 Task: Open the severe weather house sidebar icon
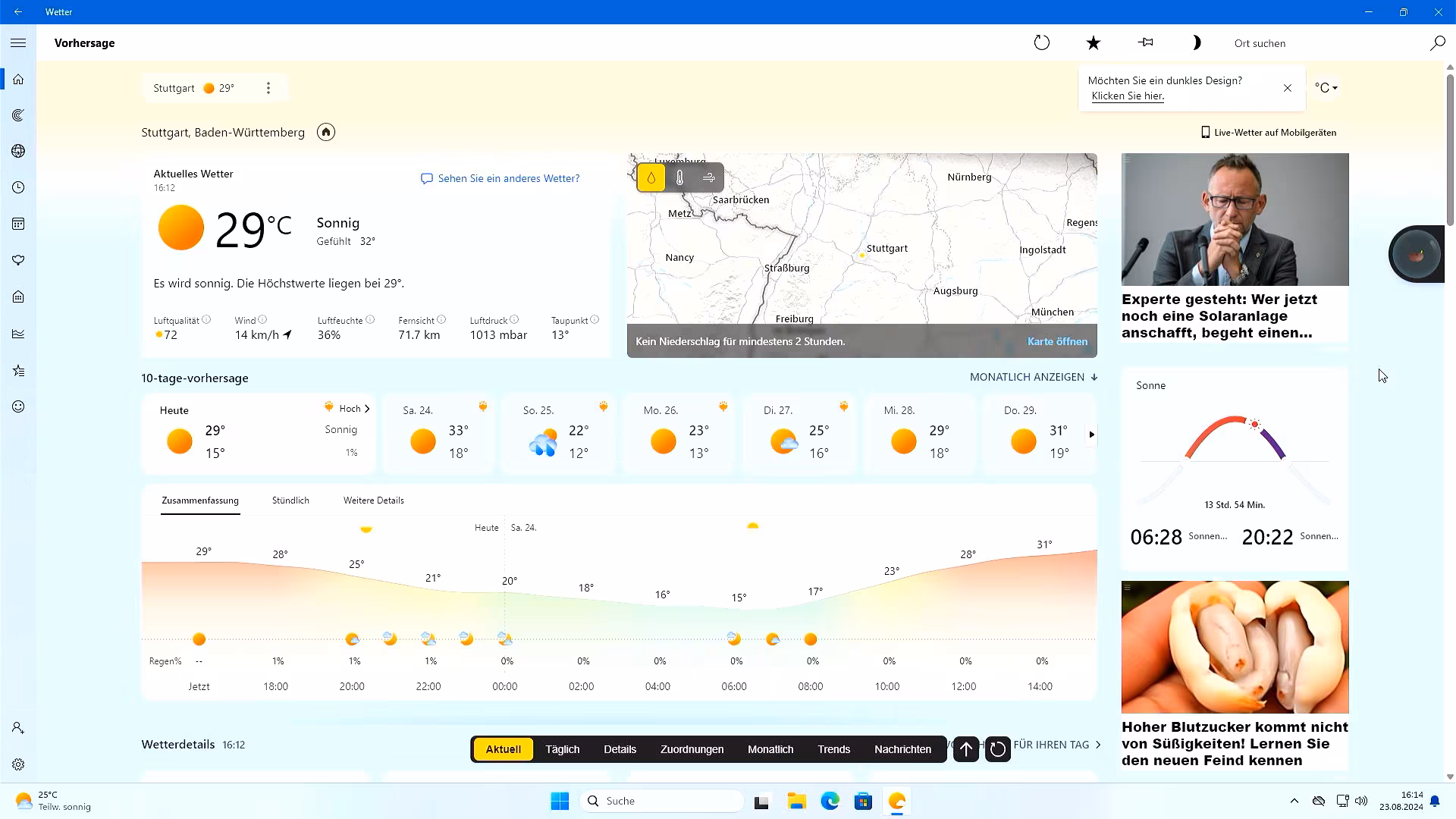pyautogui.click(x=18, y=297)
